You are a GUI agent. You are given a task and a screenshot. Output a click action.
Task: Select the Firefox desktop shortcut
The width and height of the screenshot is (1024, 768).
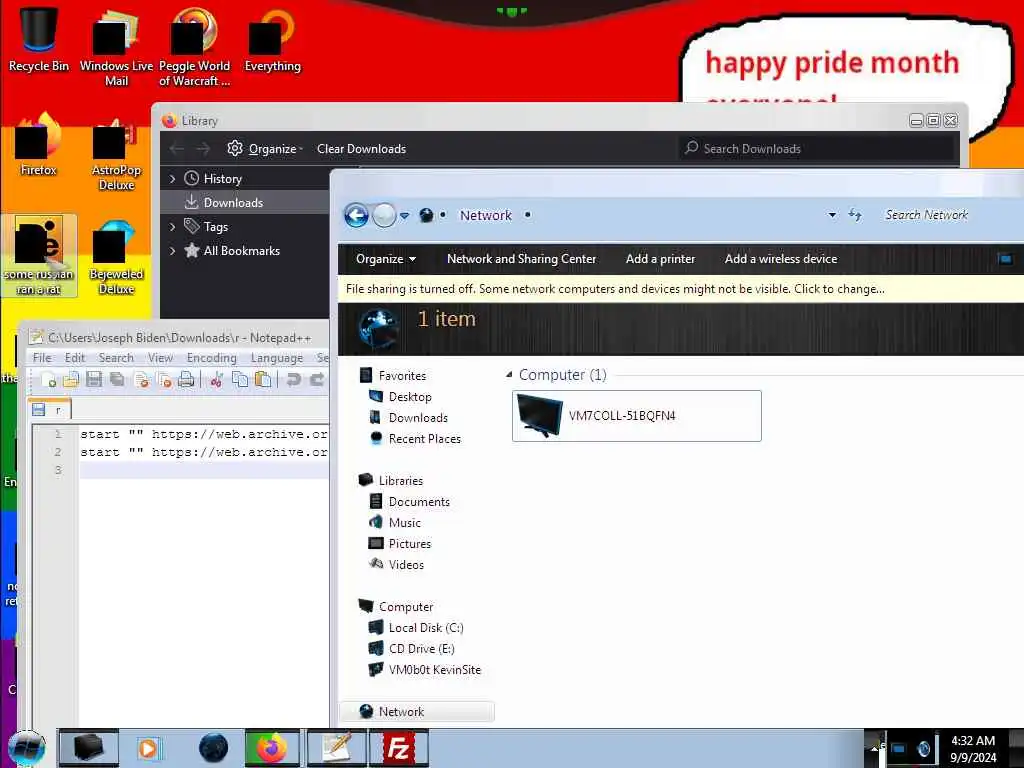pos(39,145)
